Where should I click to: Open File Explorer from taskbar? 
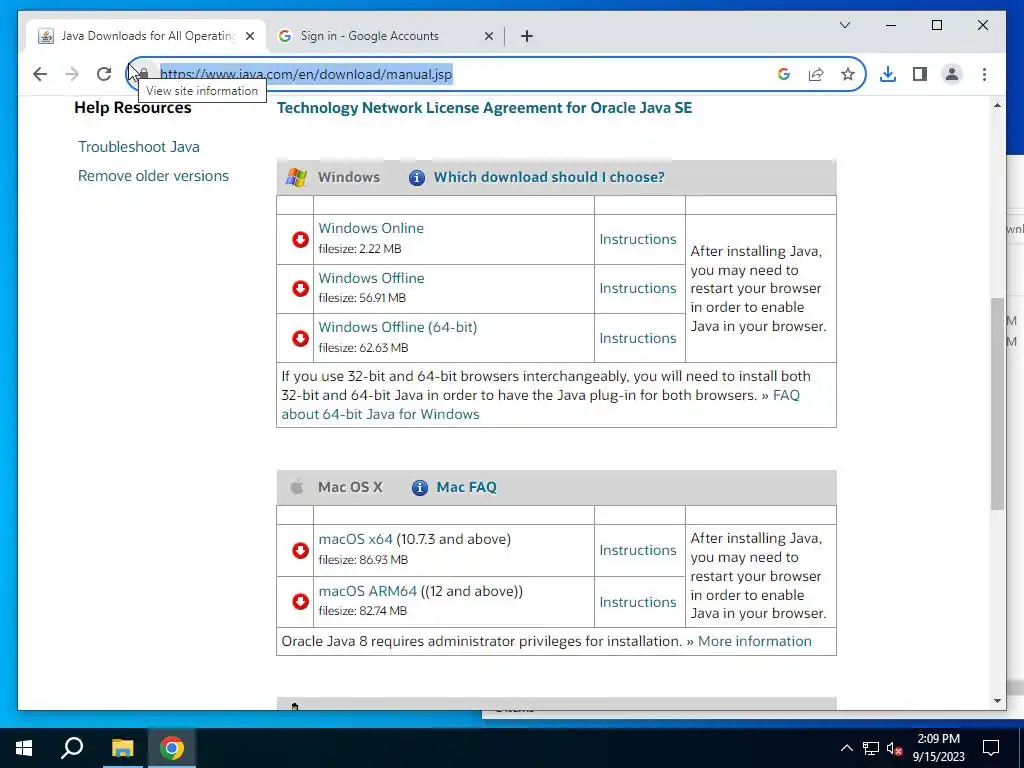(122, 748)
